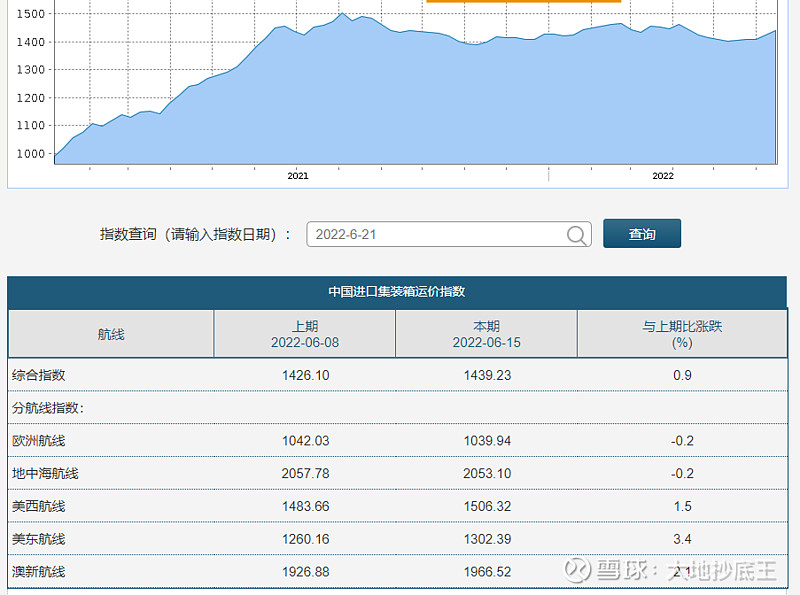This screenshot has width=800, height=595.
Task: Click the 2021 label on chart axis
Action: tap(298, 176)
